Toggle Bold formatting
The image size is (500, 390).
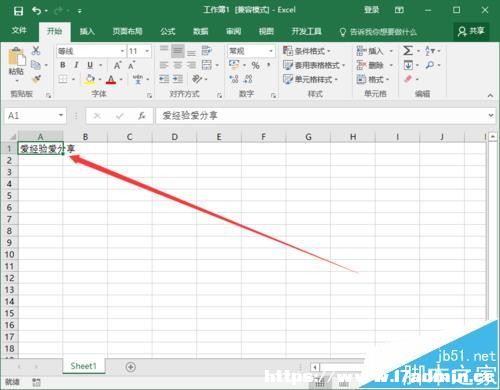[x=63, y=65]
